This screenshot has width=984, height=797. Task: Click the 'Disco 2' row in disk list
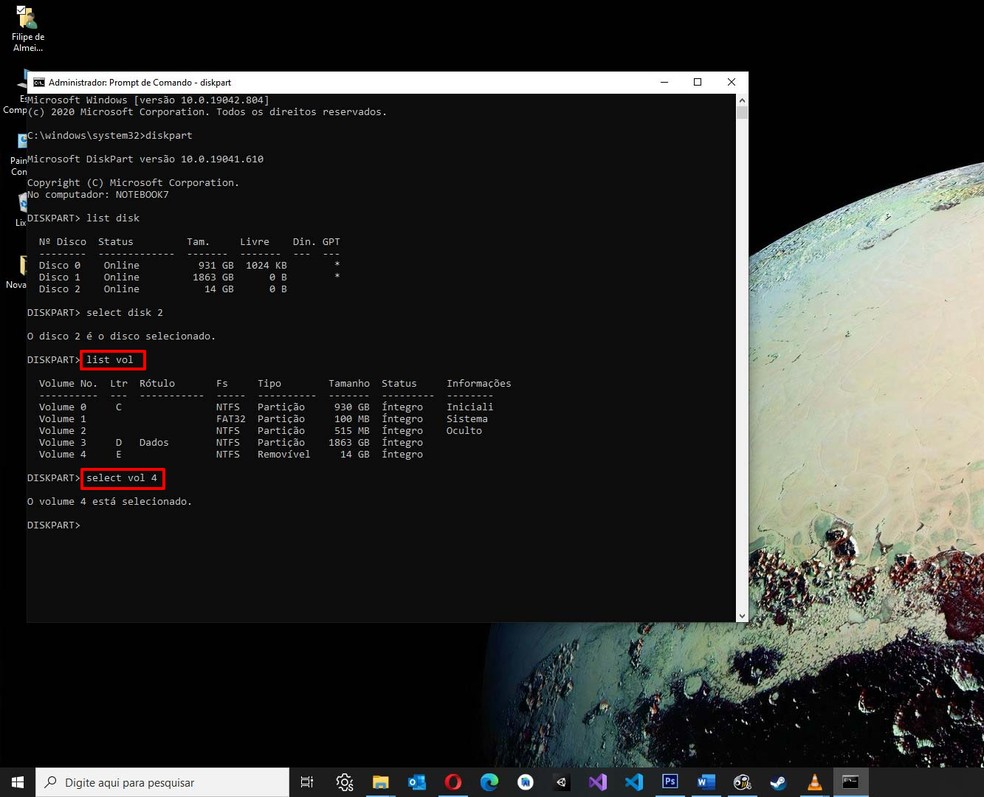163,289
